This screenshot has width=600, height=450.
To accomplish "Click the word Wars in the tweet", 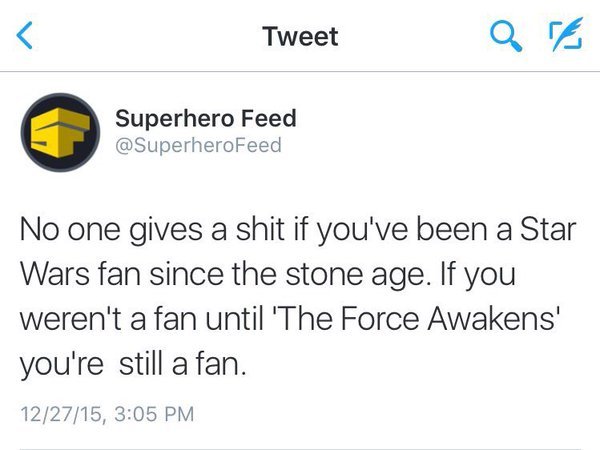I will pos(51,277).
